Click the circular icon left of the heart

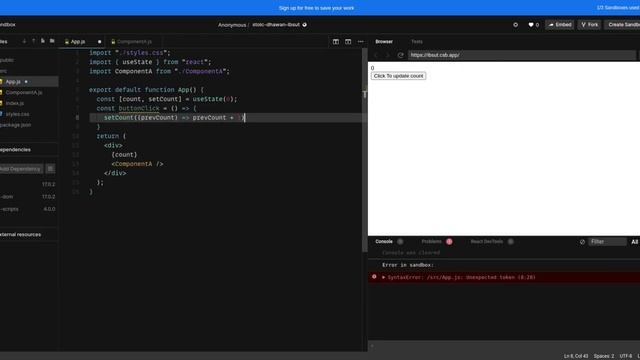[516, 25]
